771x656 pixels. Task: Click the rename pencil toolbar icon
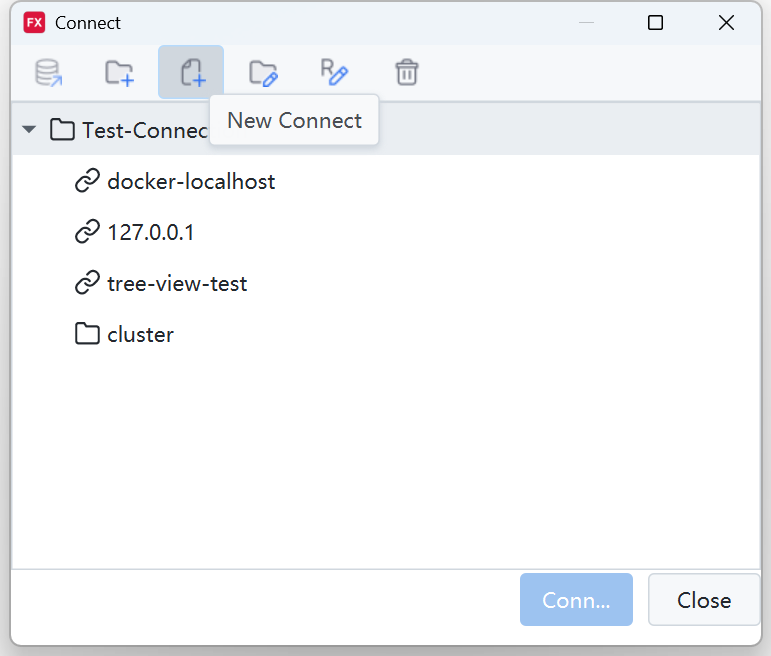(x=334, y=72)
